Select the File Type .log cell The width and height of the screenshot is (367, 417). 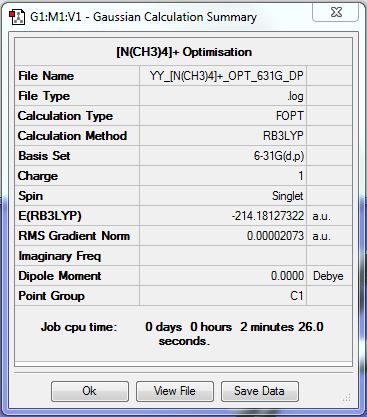click(223, 96)
